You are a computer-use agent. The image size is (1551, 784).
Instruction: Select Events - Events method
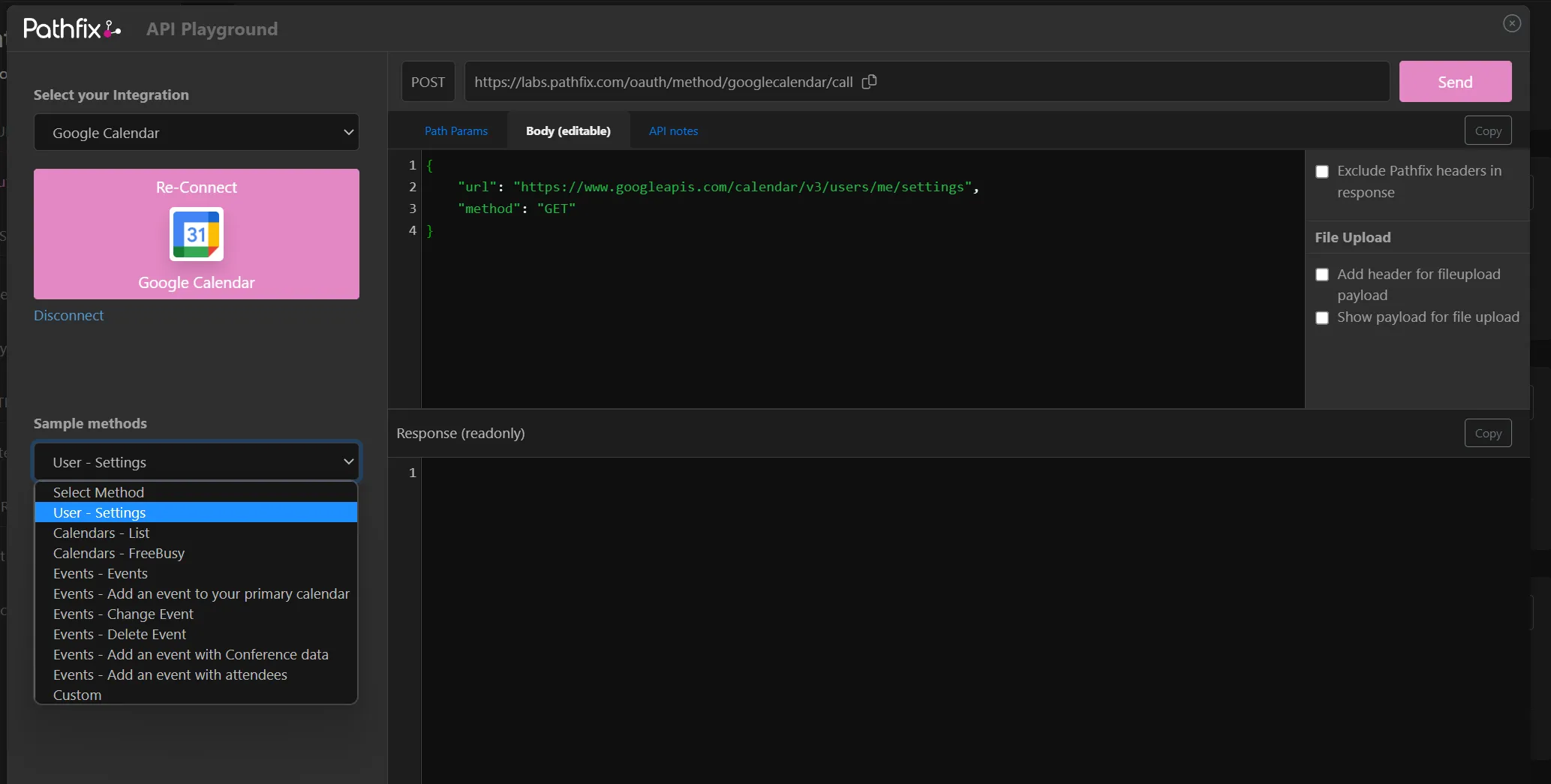[x=196, y=573]
